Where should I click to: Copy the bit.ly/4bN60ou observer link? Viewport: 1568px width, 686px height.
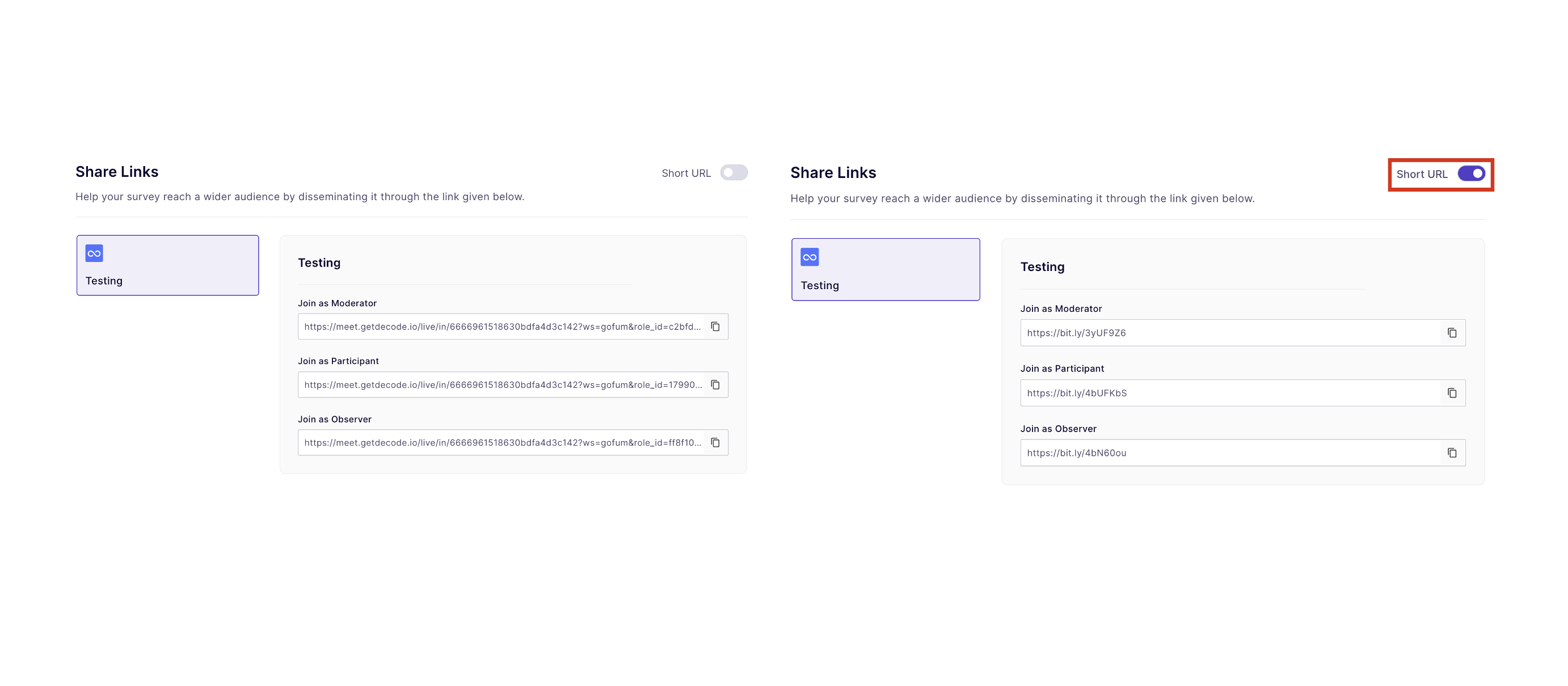(x=1452, y=453)
